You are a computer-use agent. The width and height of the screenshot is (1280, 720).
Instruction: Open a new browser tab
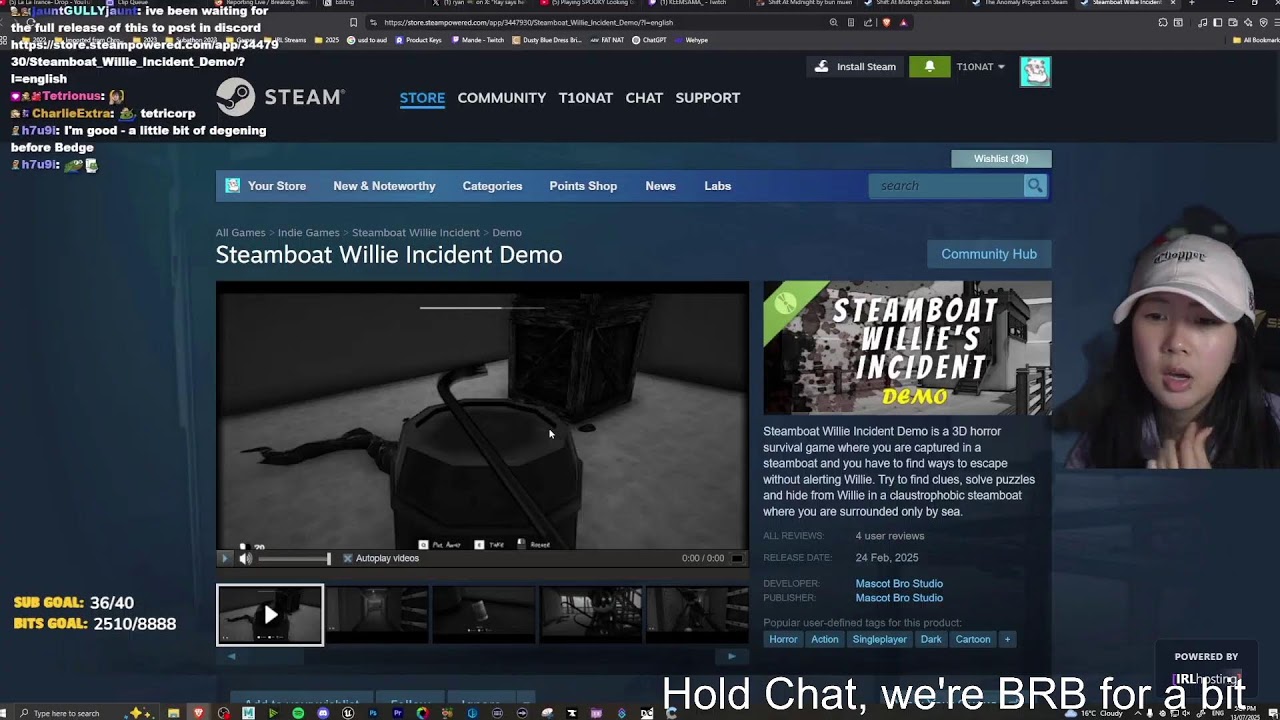pyautogui.click(x=1191, y=3)
